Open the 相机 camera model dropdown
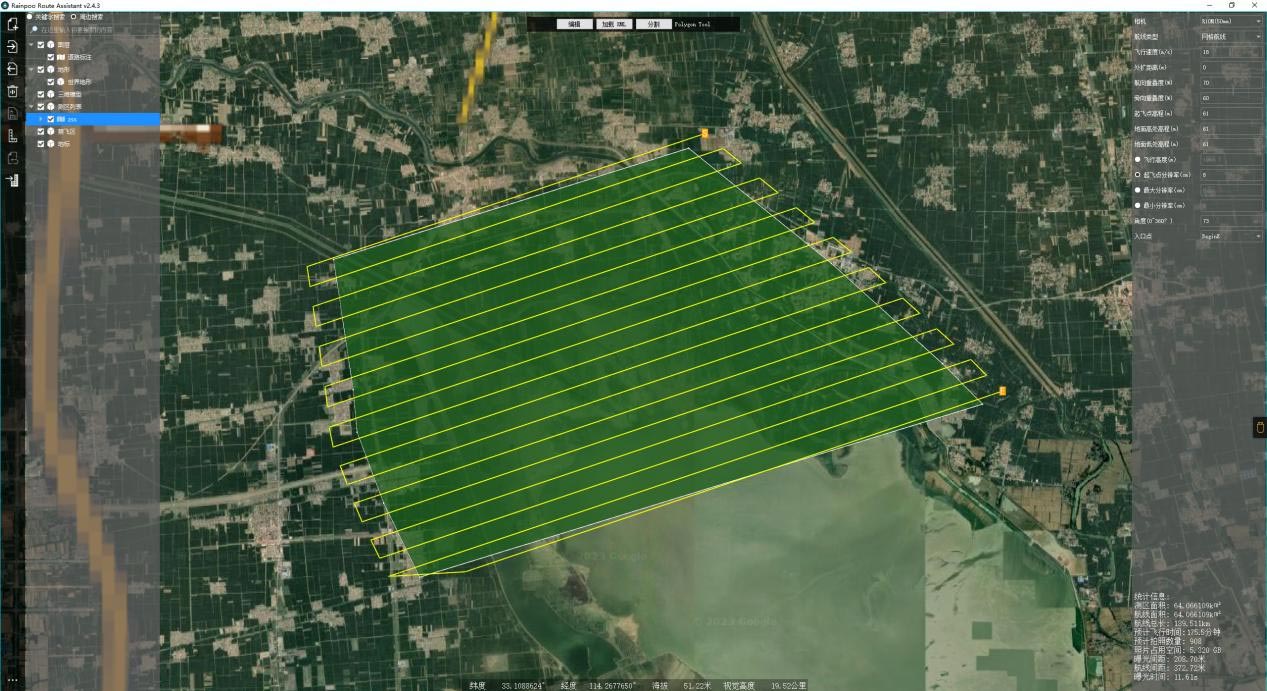This screenshot has width=1267, height=691. point(1231,21)
